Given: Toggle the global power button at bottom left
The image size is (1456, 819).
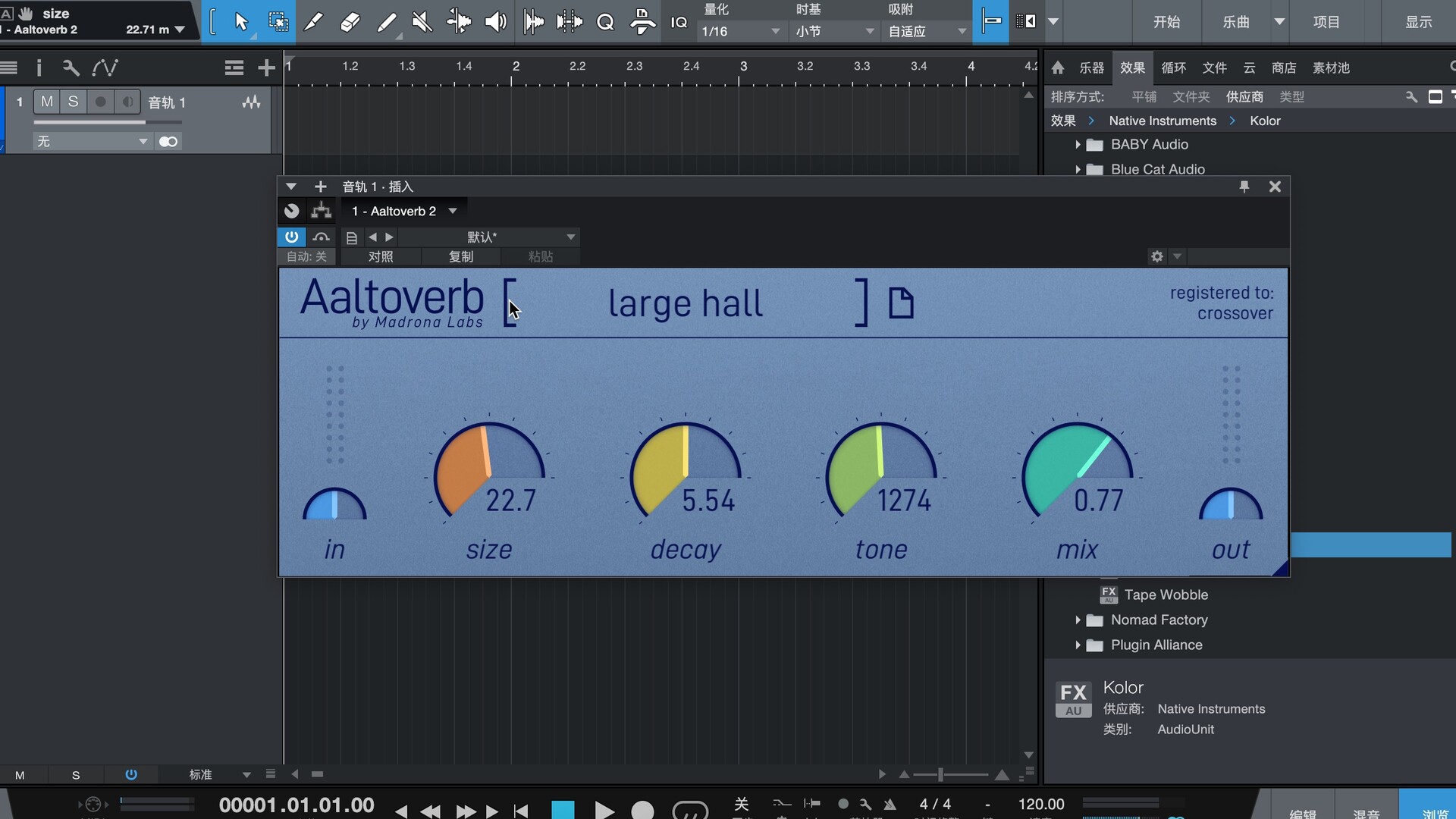Looking at the screenshot, I should (x=131, y=774).
